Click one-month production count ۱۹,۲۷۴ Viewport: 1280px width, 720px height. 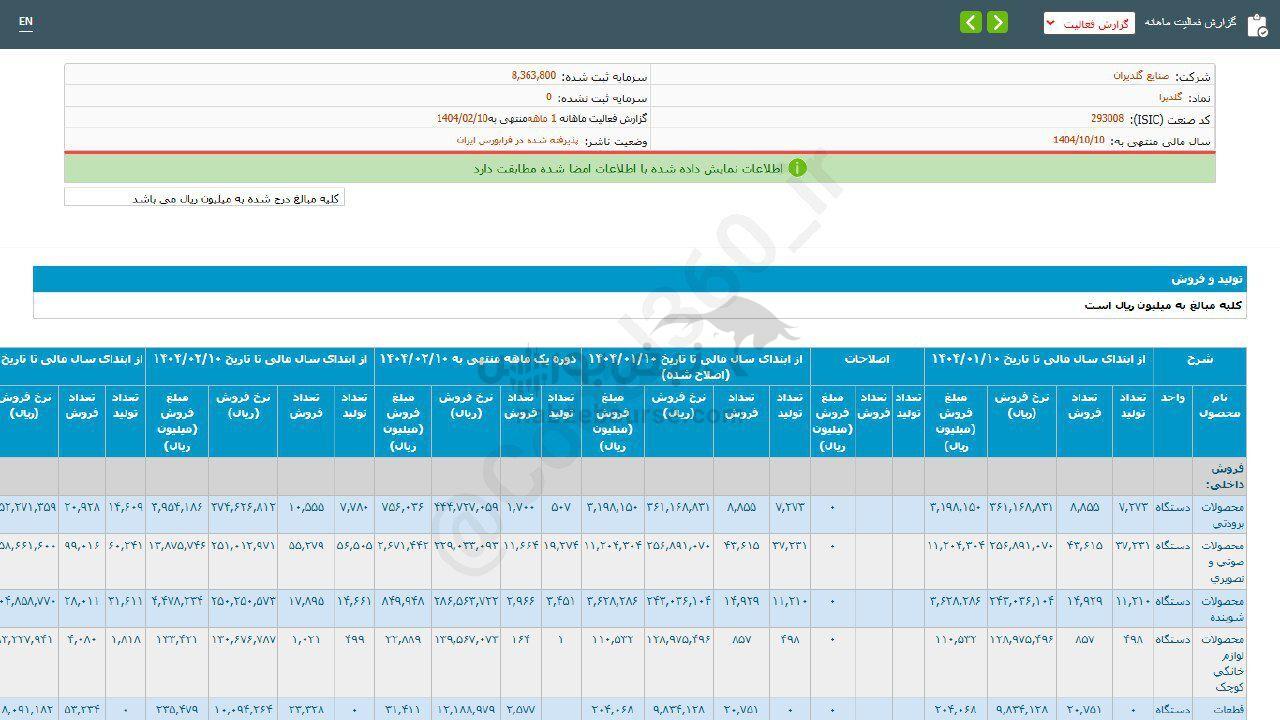pos(562,545)
